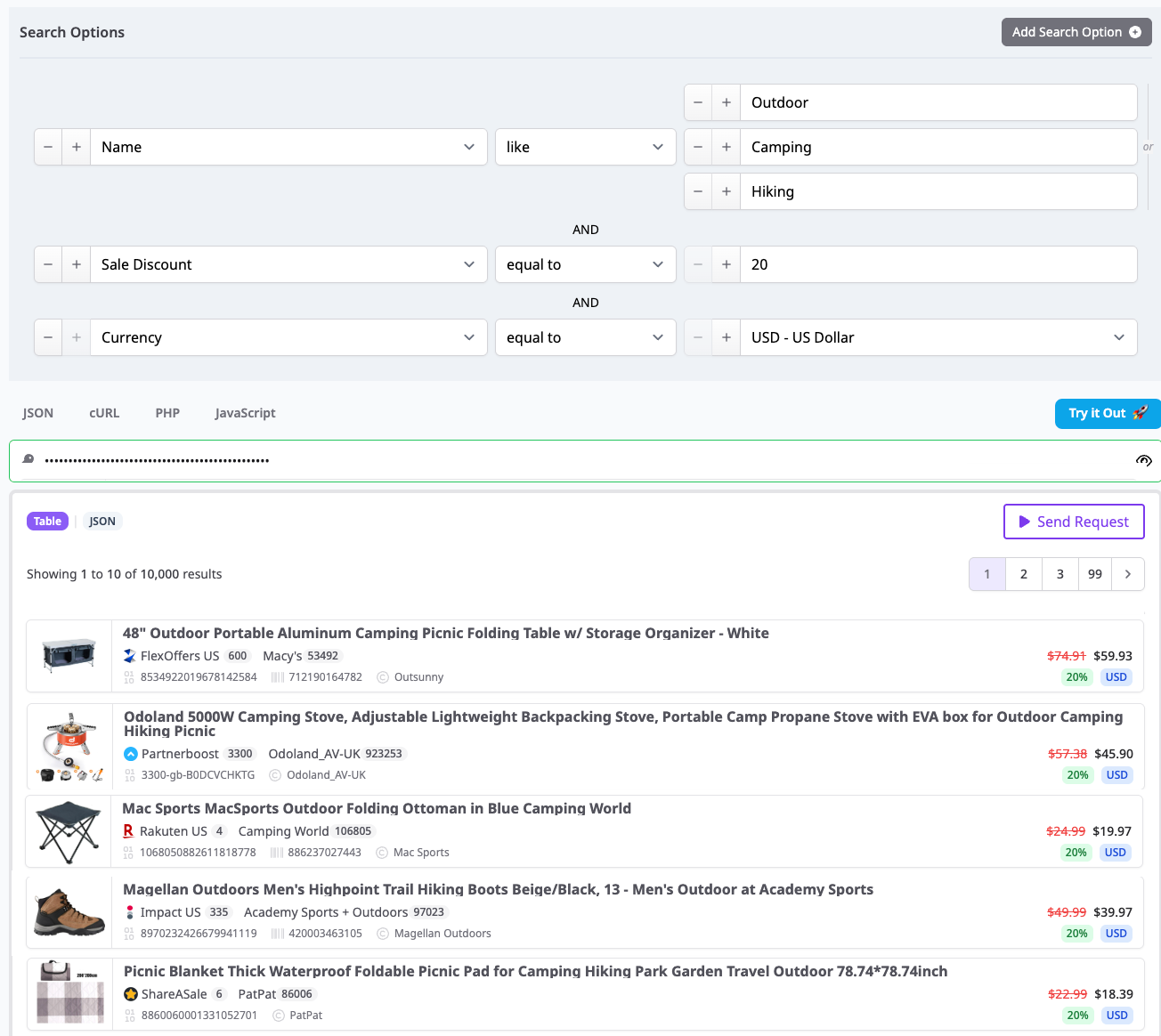Open the Currency field dropdown

(288, 337)
